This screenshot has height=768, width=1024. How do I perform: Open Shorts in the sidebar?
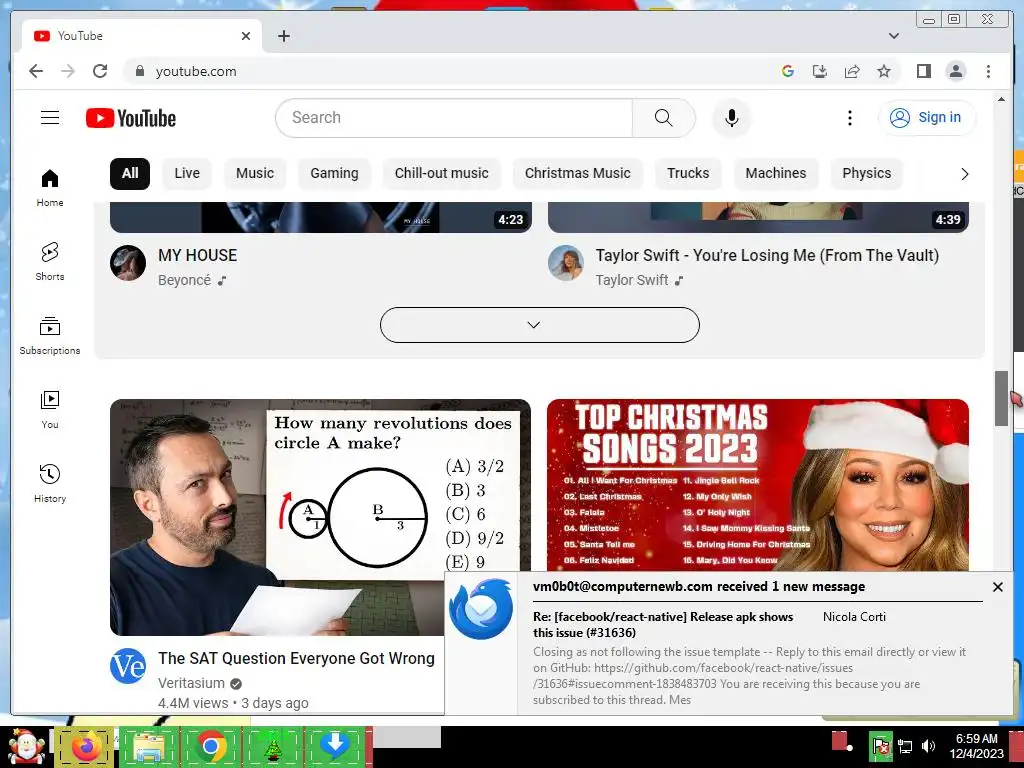point(50,262)
